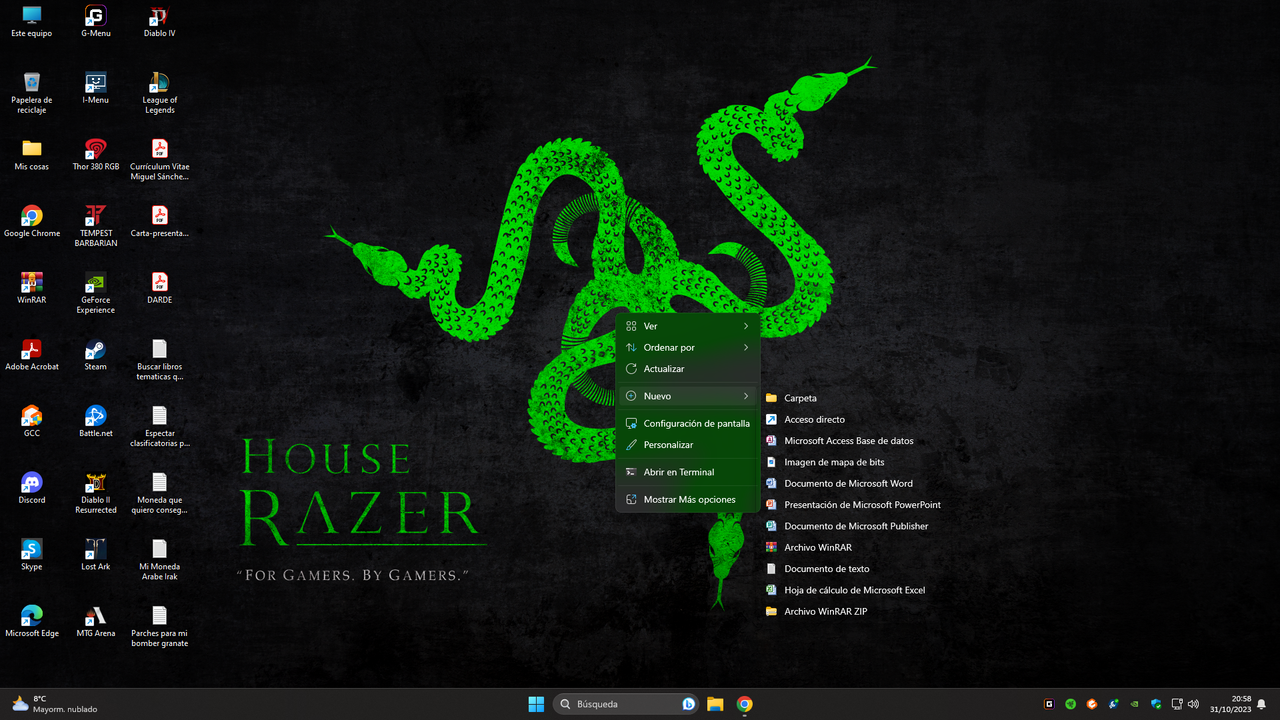Screen dimensions: 1280x720
Task: Select the Discord desktop shortcut
Action: pos(32,488)
